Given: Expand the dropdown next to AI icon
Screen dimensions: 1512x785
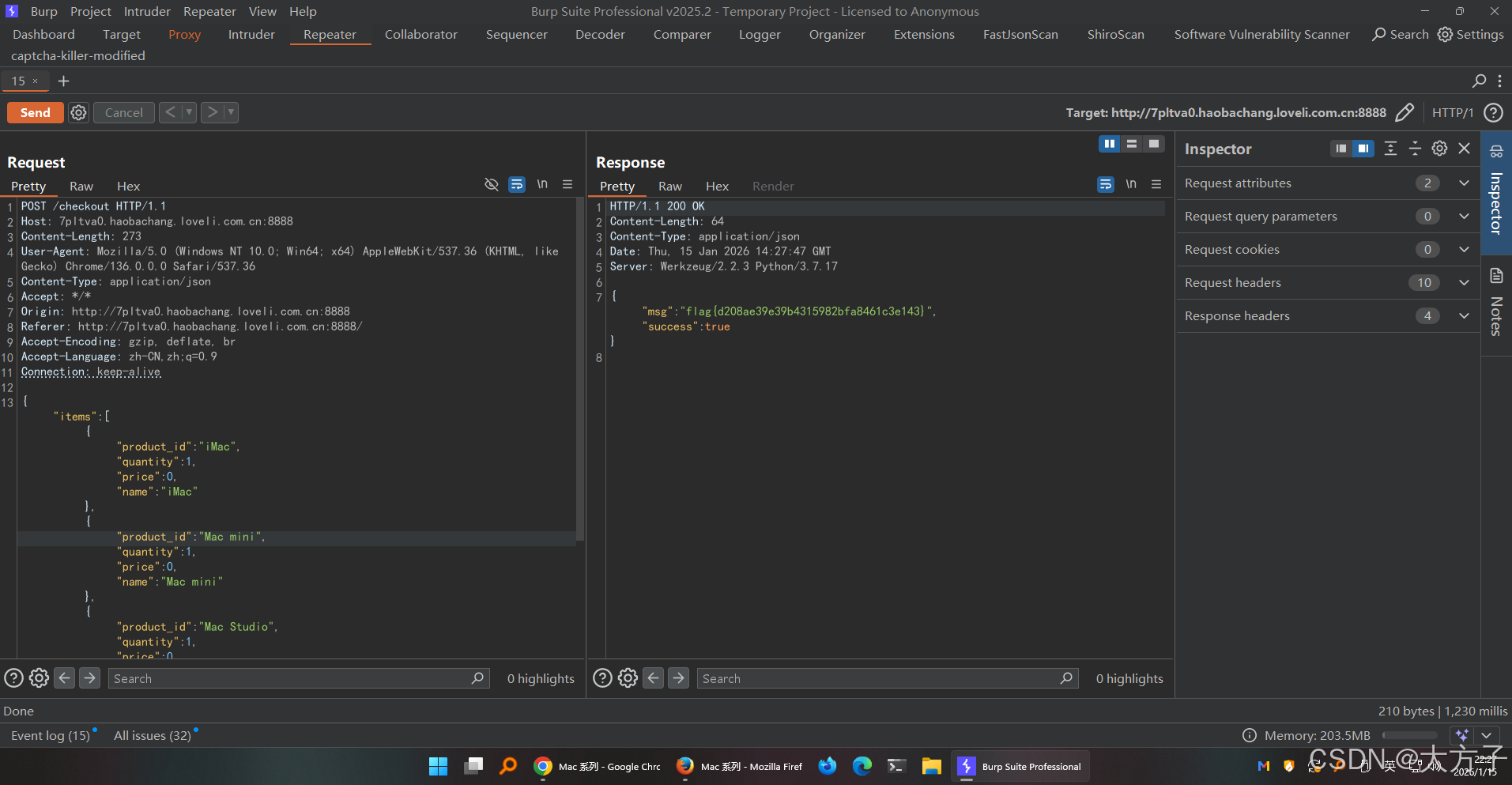Looking at the screenshot, I should [1487, 735].
